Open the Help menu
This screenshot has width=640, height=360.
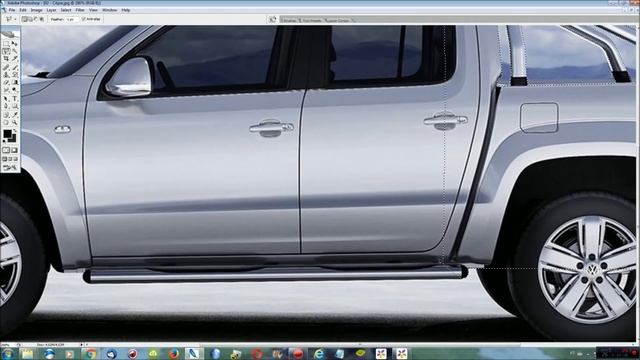pos(126,10)
